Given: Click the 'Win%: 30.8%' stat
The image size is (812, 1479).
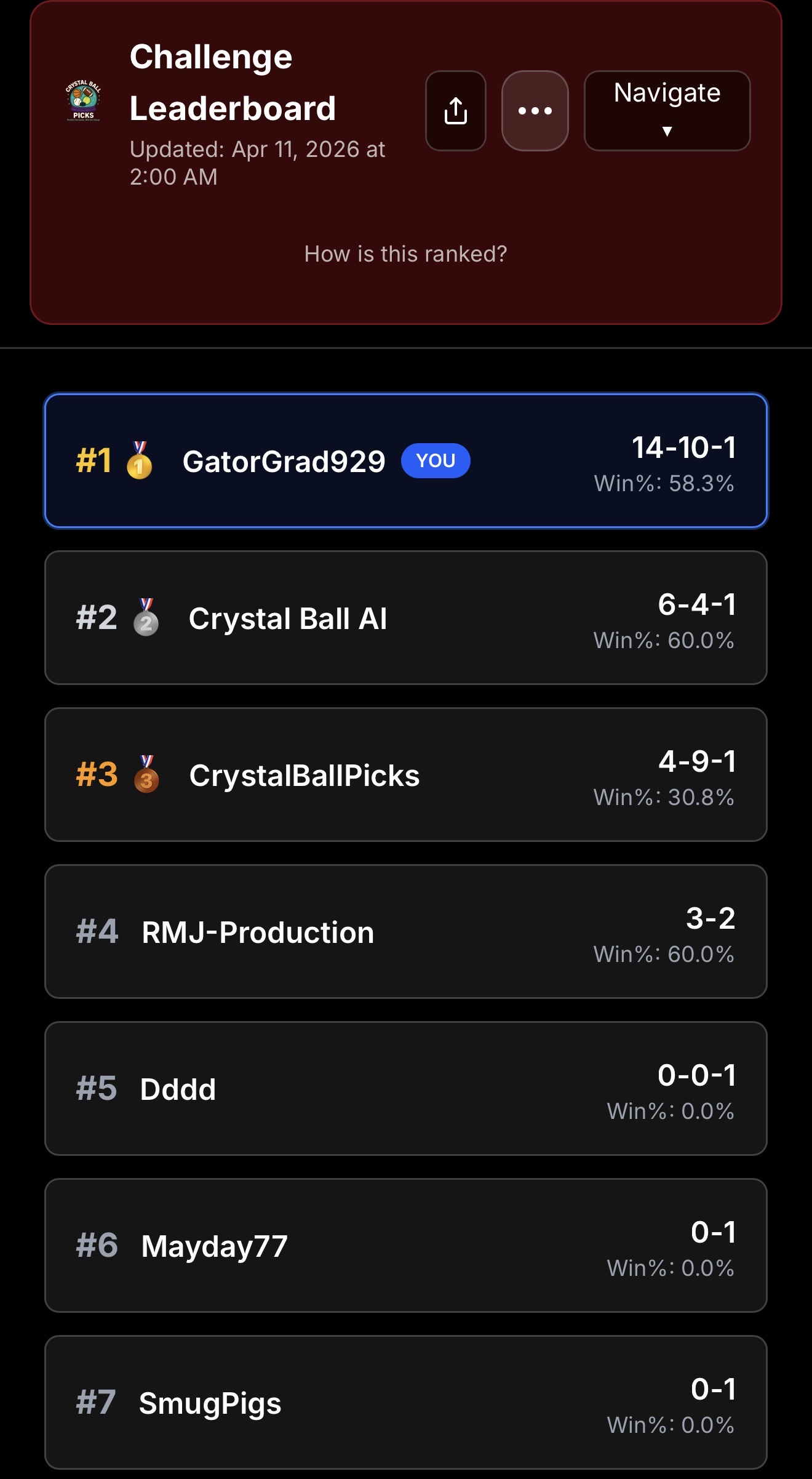Looking at the screenshot, I should point(663,798).
